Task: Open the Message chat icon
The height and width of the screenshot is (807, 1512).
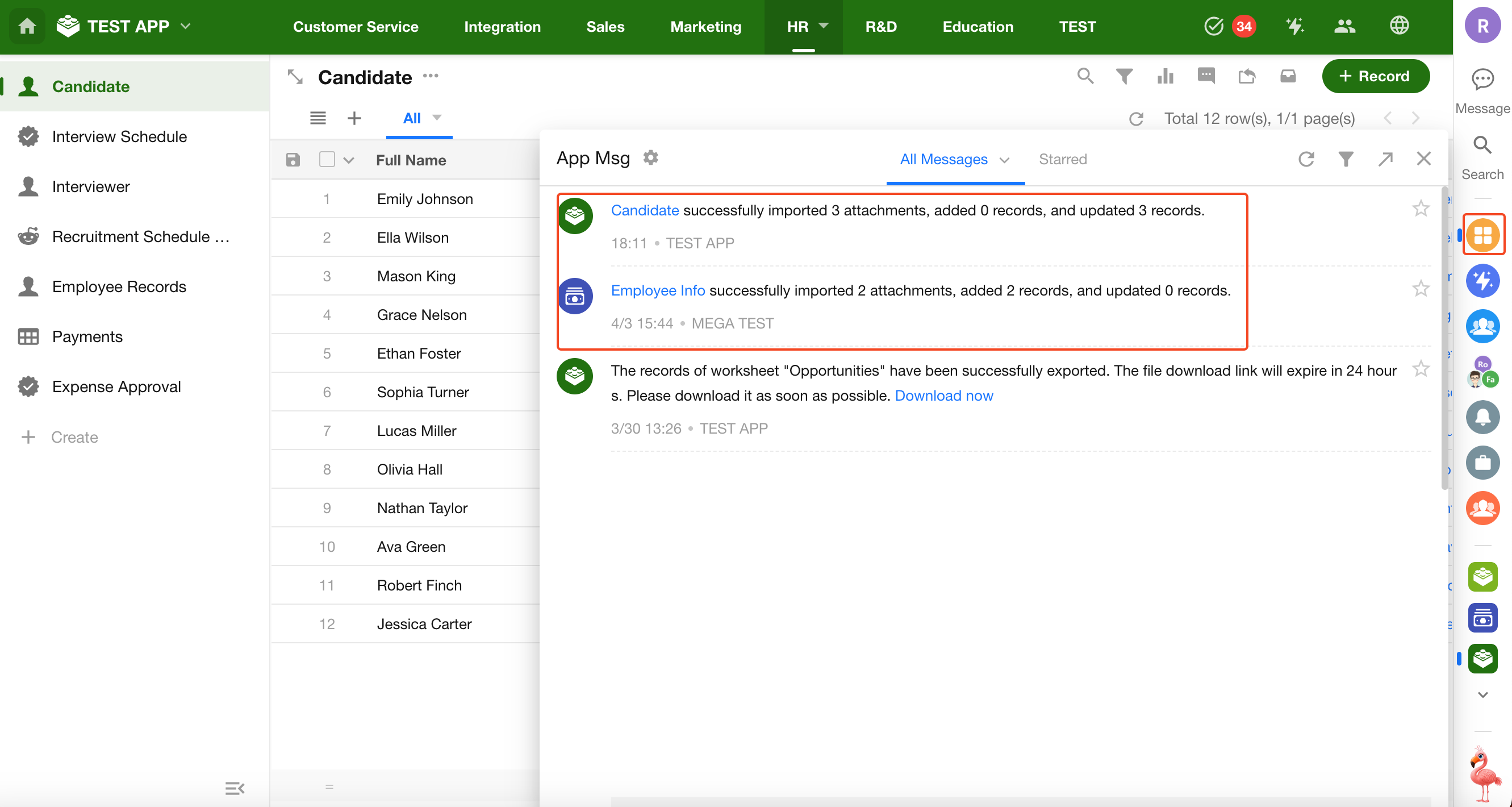Action: coord(1482,80)
